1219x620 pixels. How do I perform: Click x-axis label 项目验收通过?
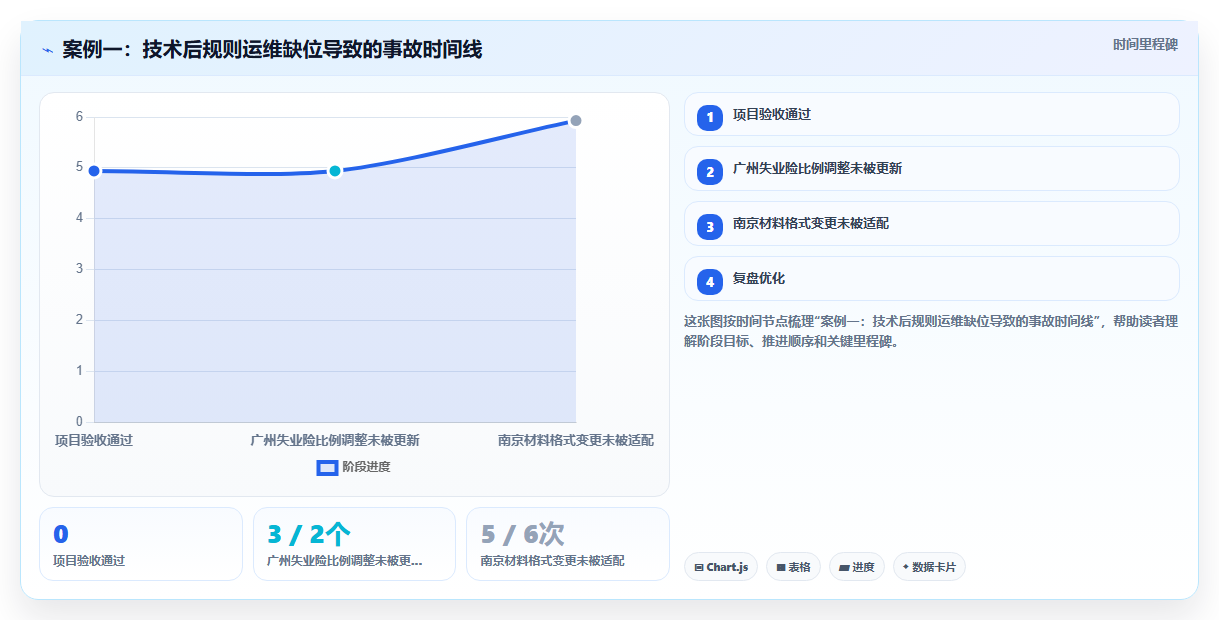point(94,440)
